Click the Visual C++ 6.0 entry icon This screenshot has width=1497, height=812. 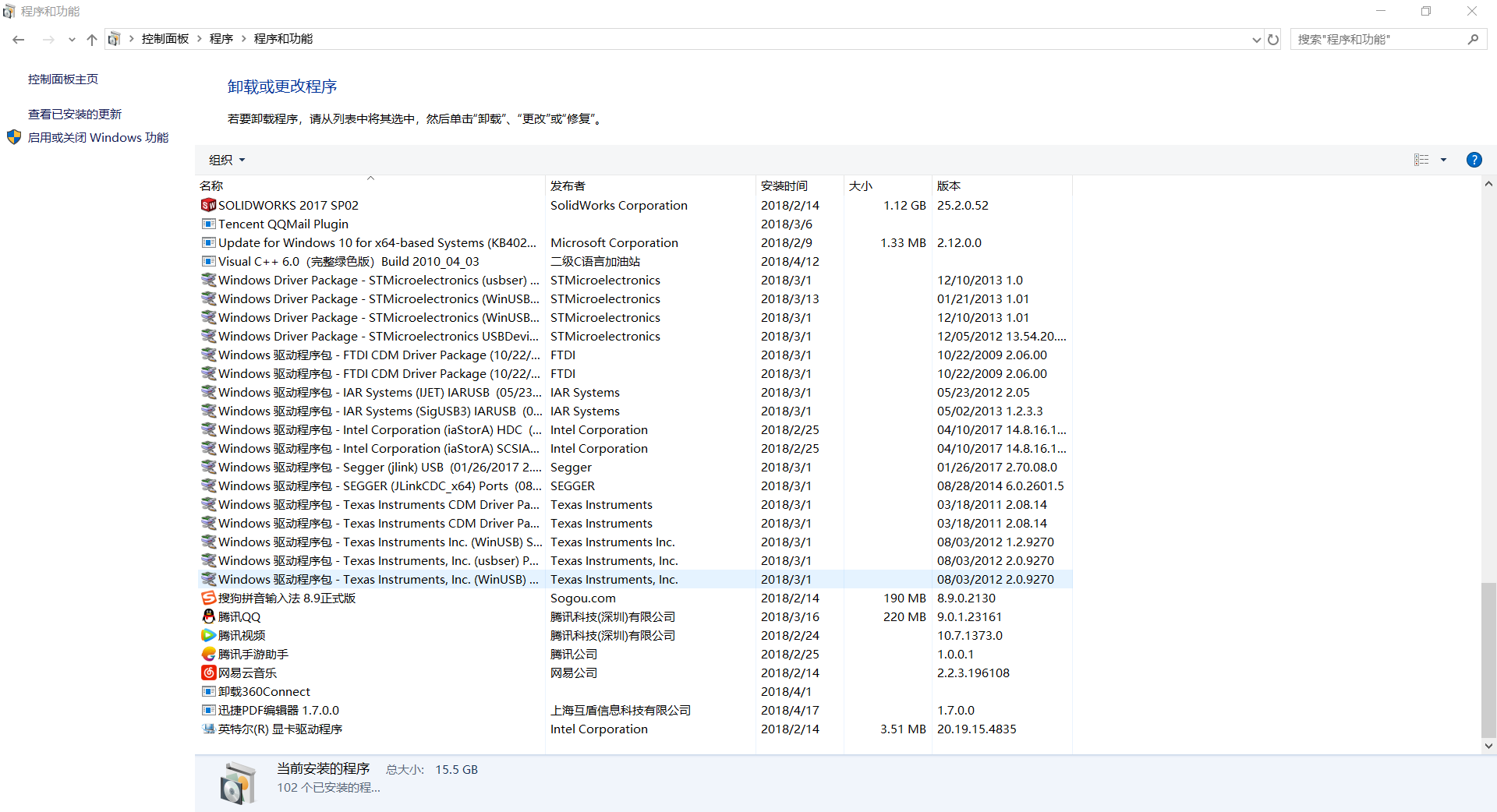click(208, 261)
